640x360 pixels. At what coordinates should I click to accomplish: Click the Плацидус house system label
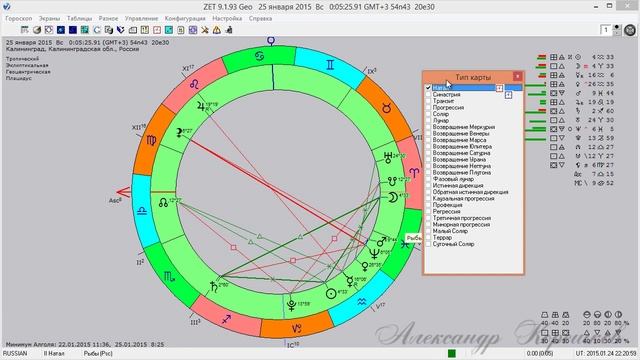[x=19, y=78]
